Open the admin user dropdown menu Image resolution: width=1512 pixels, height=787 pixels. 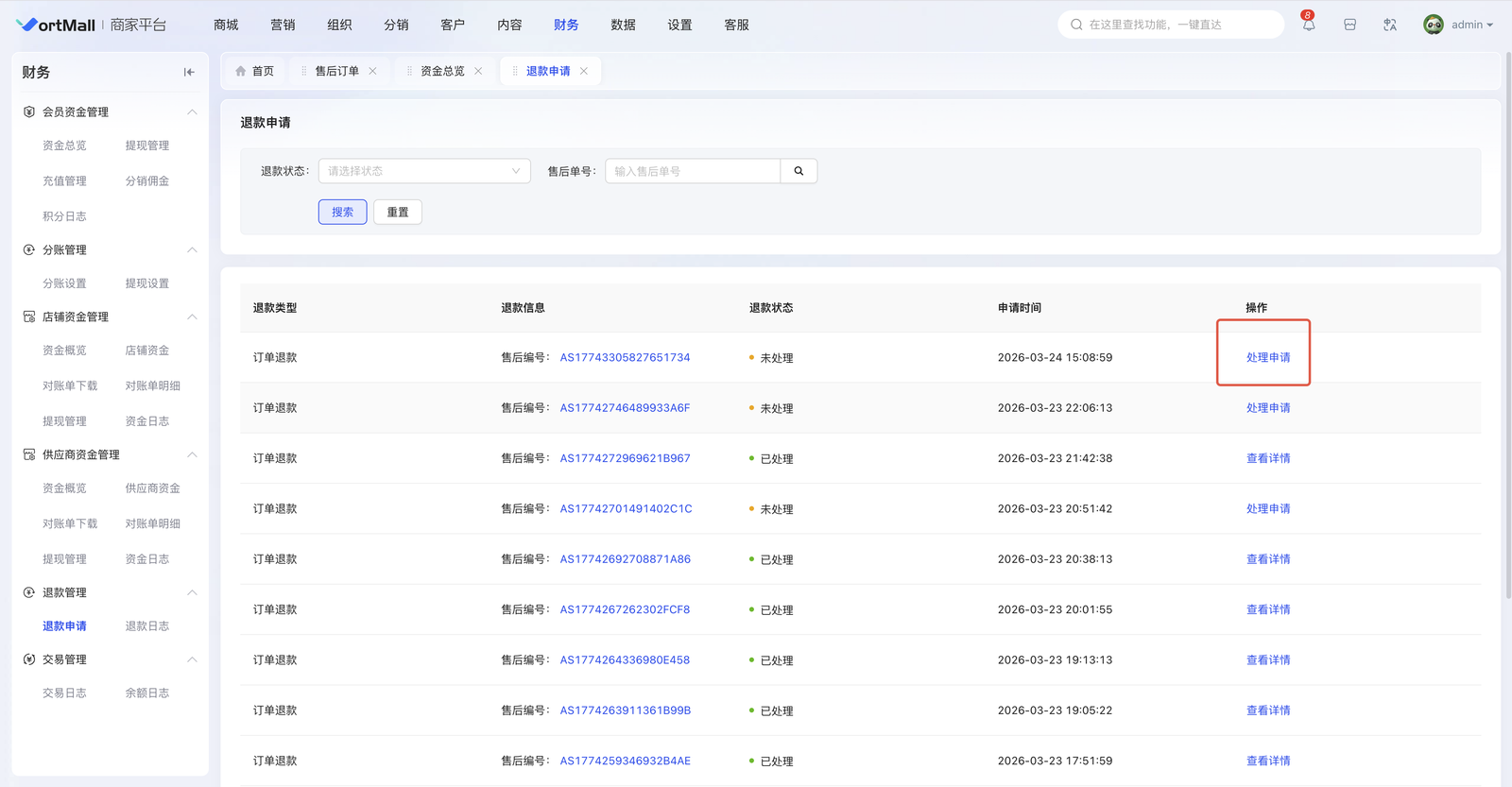(x=1471, y=26)
